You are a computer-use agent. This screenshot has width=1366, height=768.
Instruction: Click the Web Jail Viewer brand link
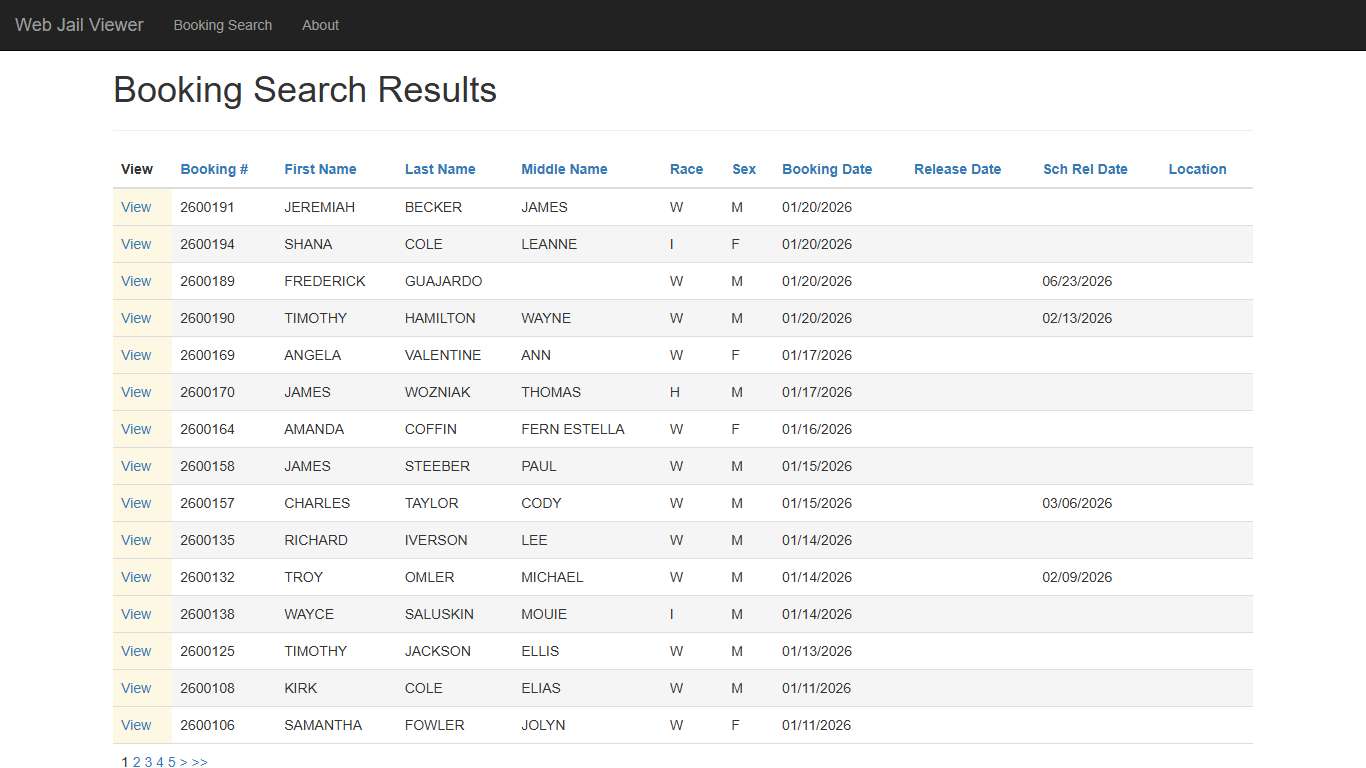tap(79, 25)
